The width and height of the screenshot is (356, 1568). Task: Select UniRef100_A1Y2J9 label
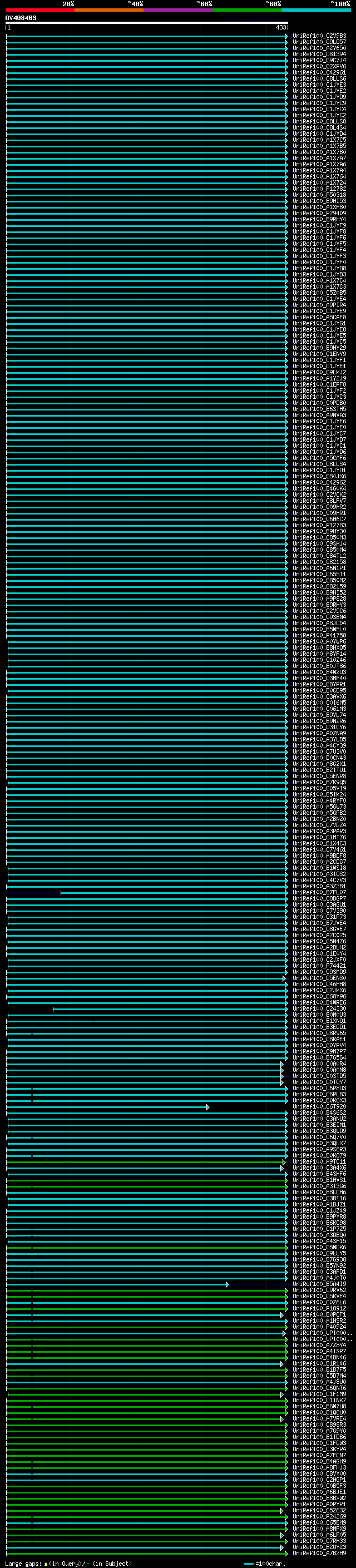click(x=319, y=378)
